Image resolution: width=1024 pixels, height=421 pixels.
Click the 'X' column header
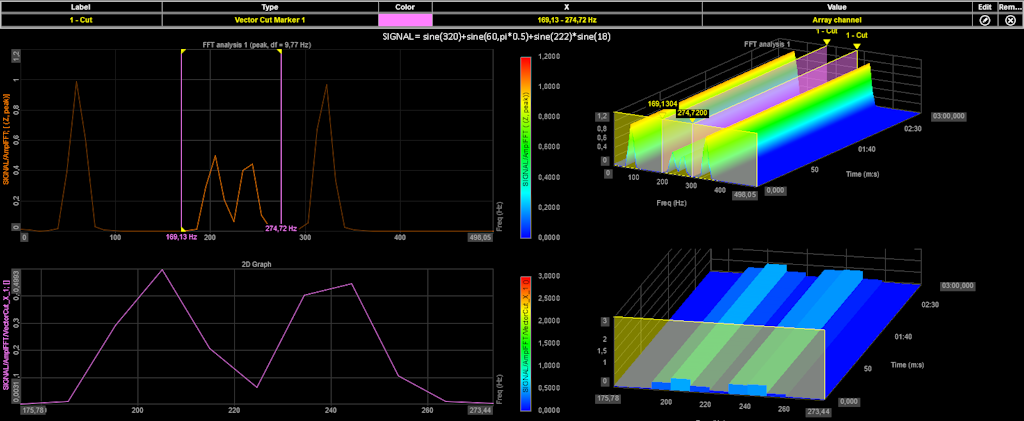point(567,7)
